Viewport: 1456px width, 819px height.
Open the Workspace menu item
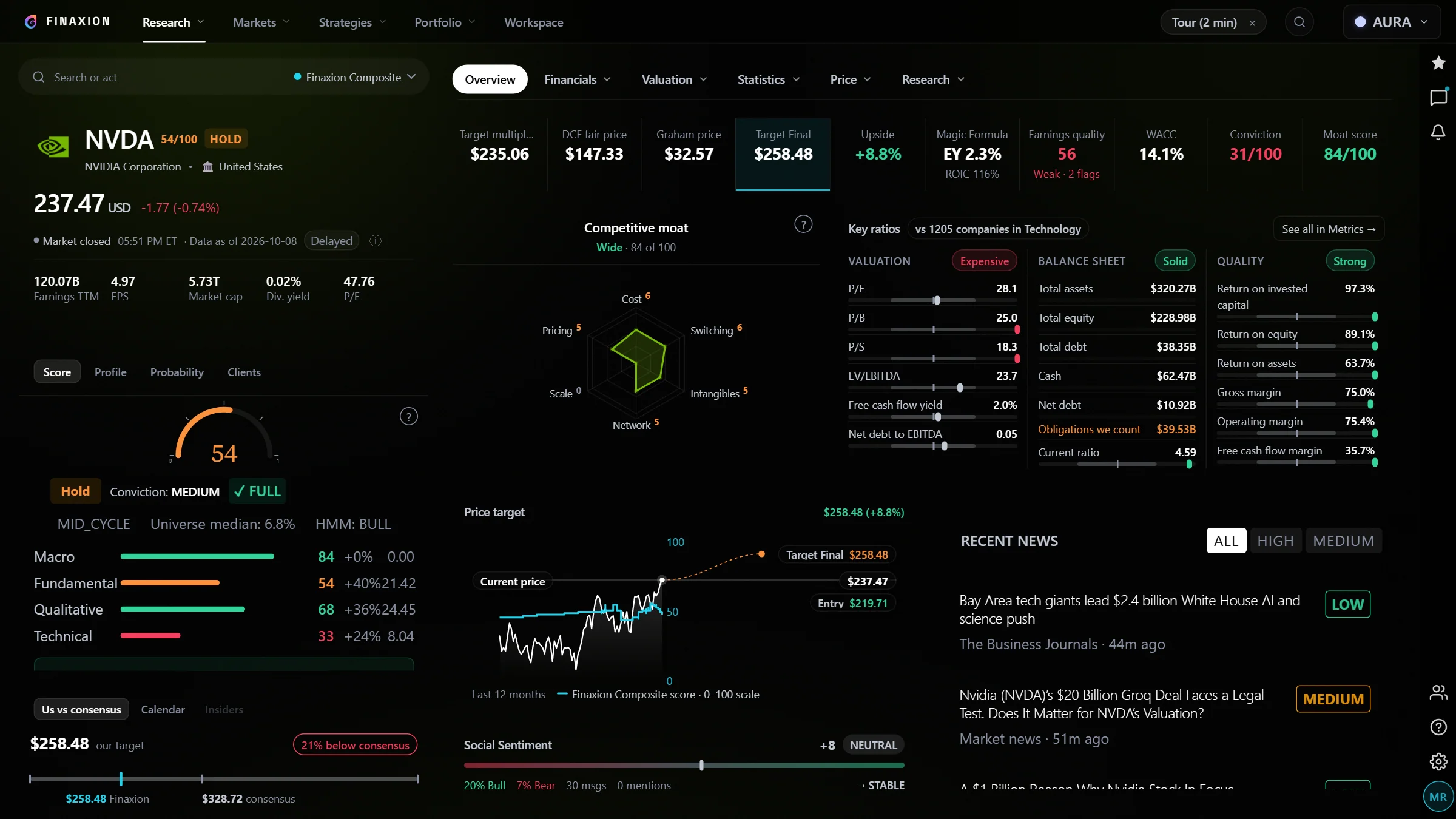[x=533, y=22]
